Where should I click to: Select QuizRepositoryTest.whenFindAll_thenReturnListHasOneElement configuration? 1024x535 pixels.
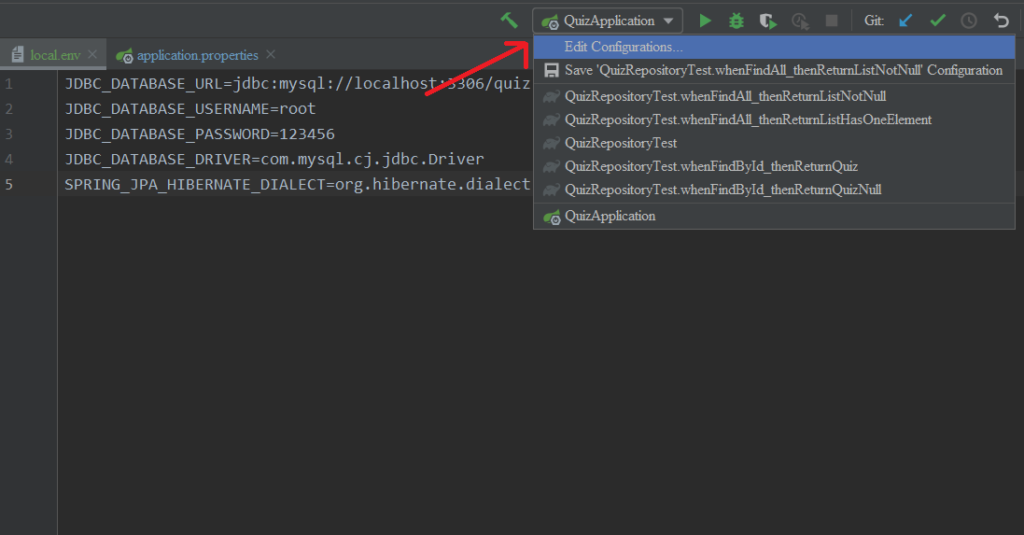click(x=748, y=120)
